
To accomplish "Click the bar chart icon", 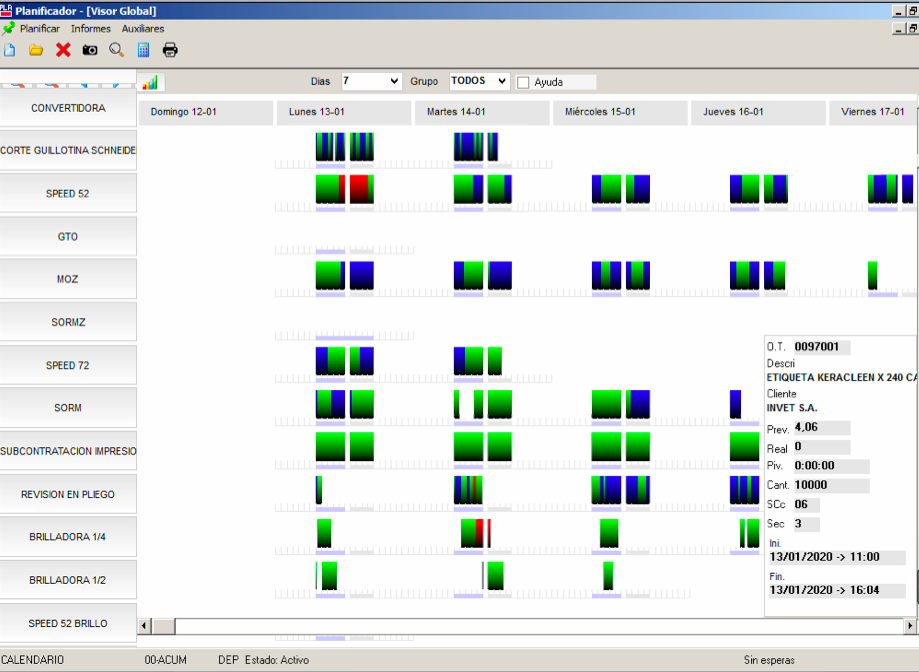I will click(150, 82).
